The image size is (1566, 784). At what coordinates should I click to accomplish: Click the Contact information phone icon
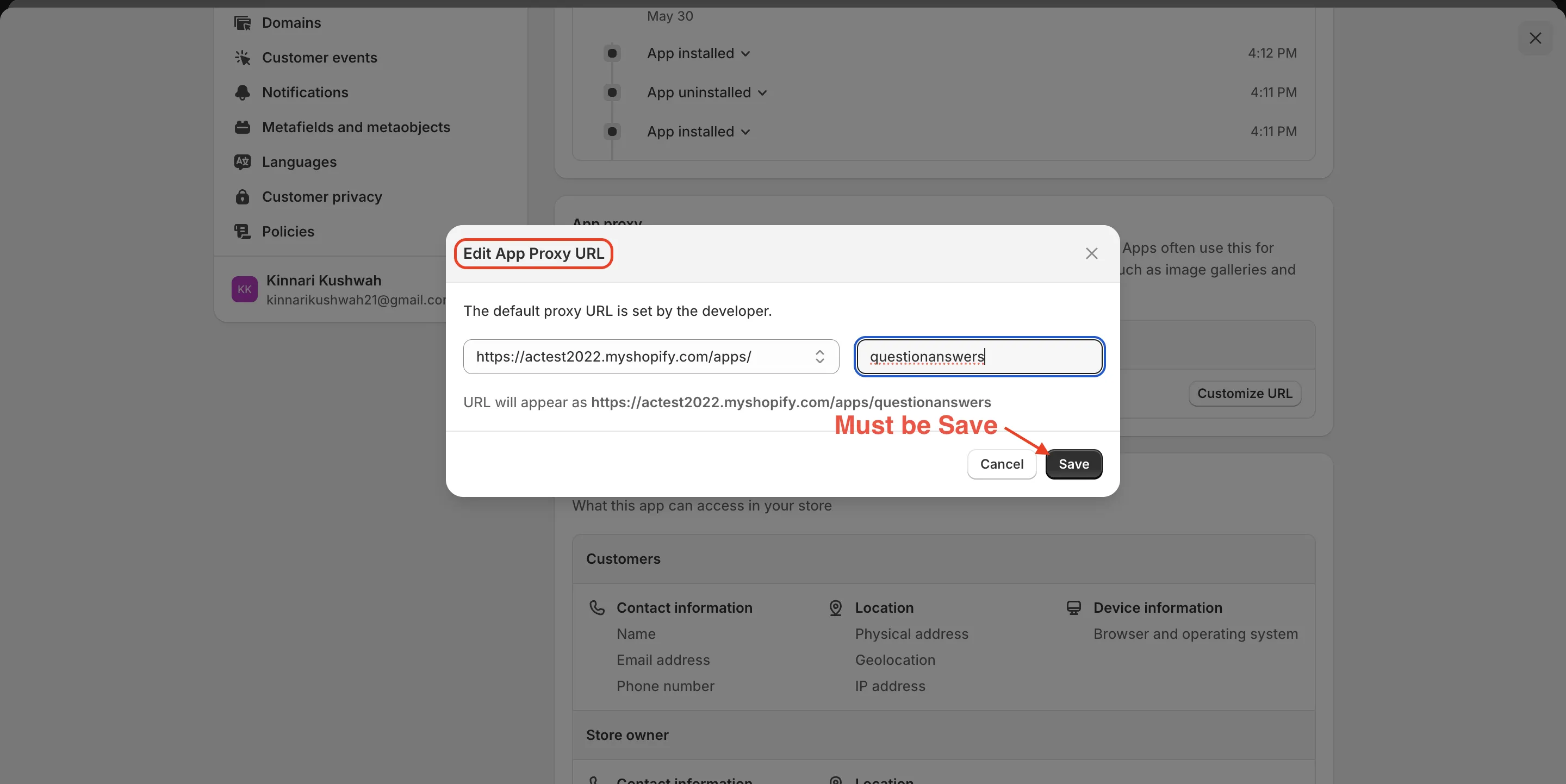(x=597, y=608)
